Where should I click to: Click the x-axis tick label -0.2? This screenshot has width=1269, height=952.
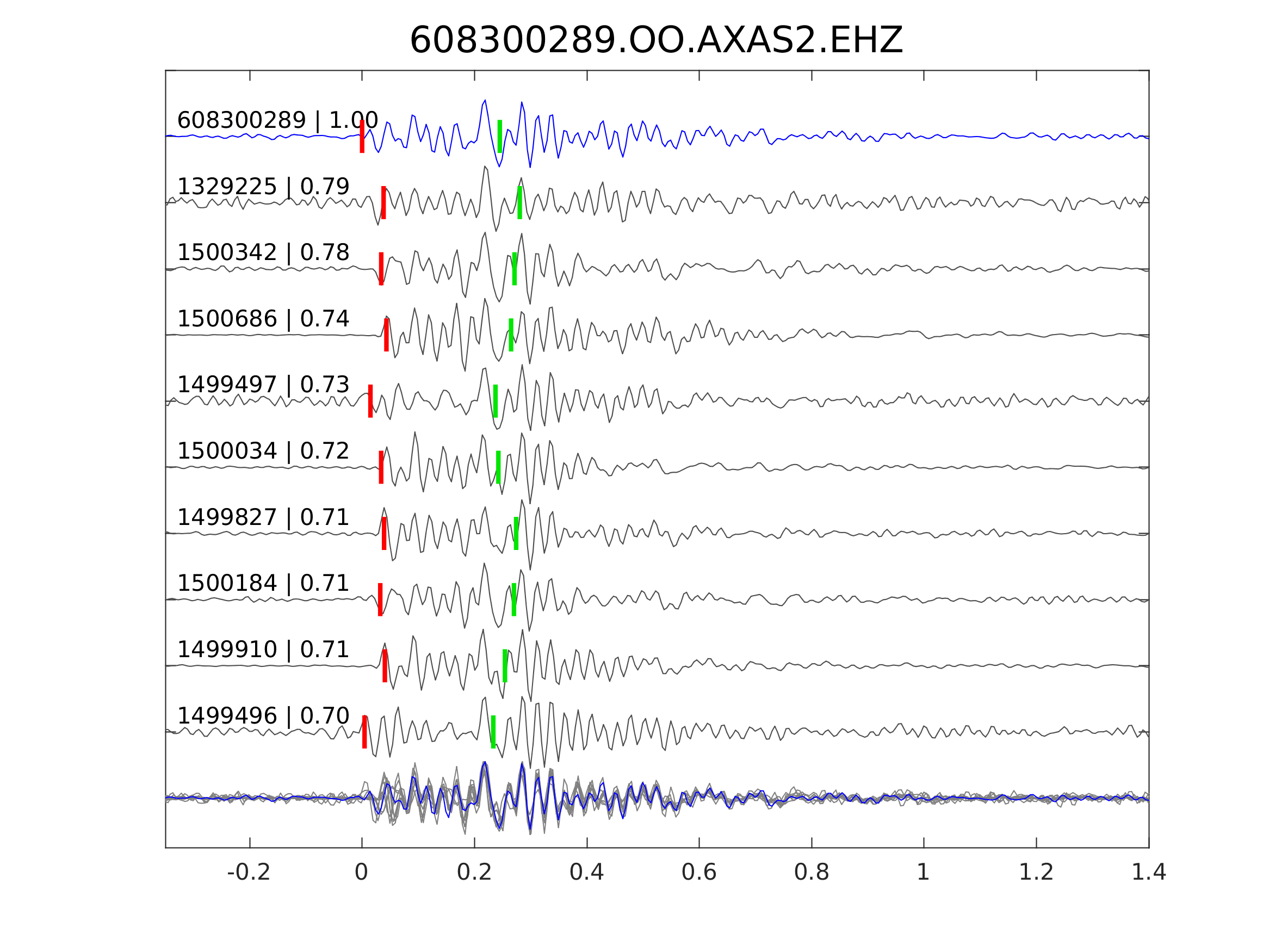pyautogui.click(x=249, y=873)
